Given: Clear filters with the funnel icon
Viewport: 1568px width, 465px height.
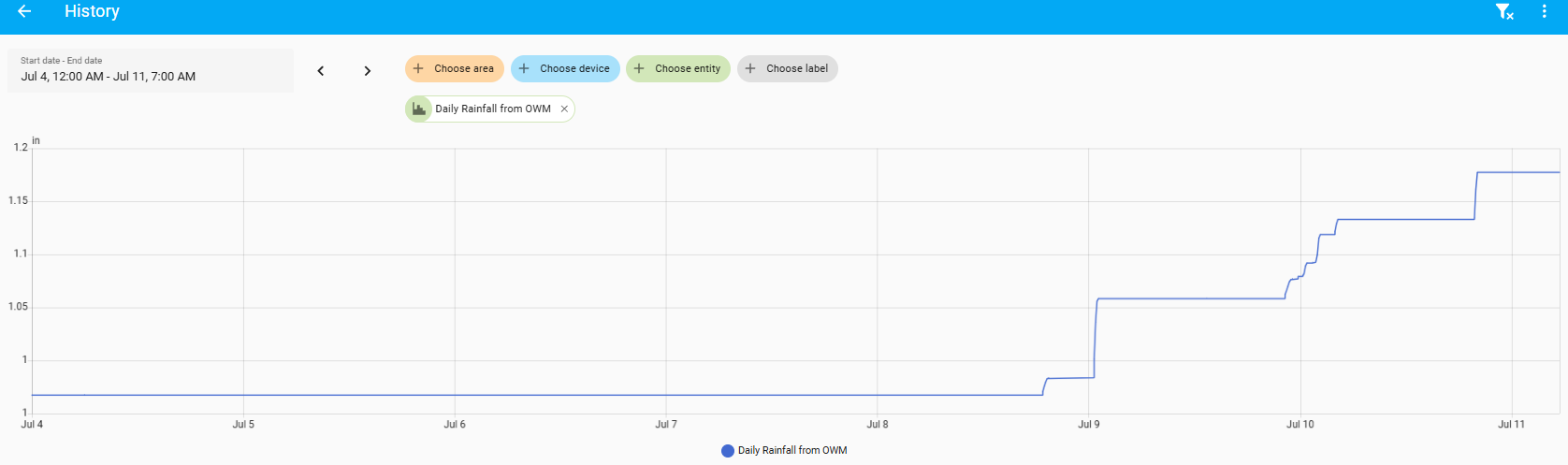Looking at the screenshot, I should click(x=1504, y=11).
